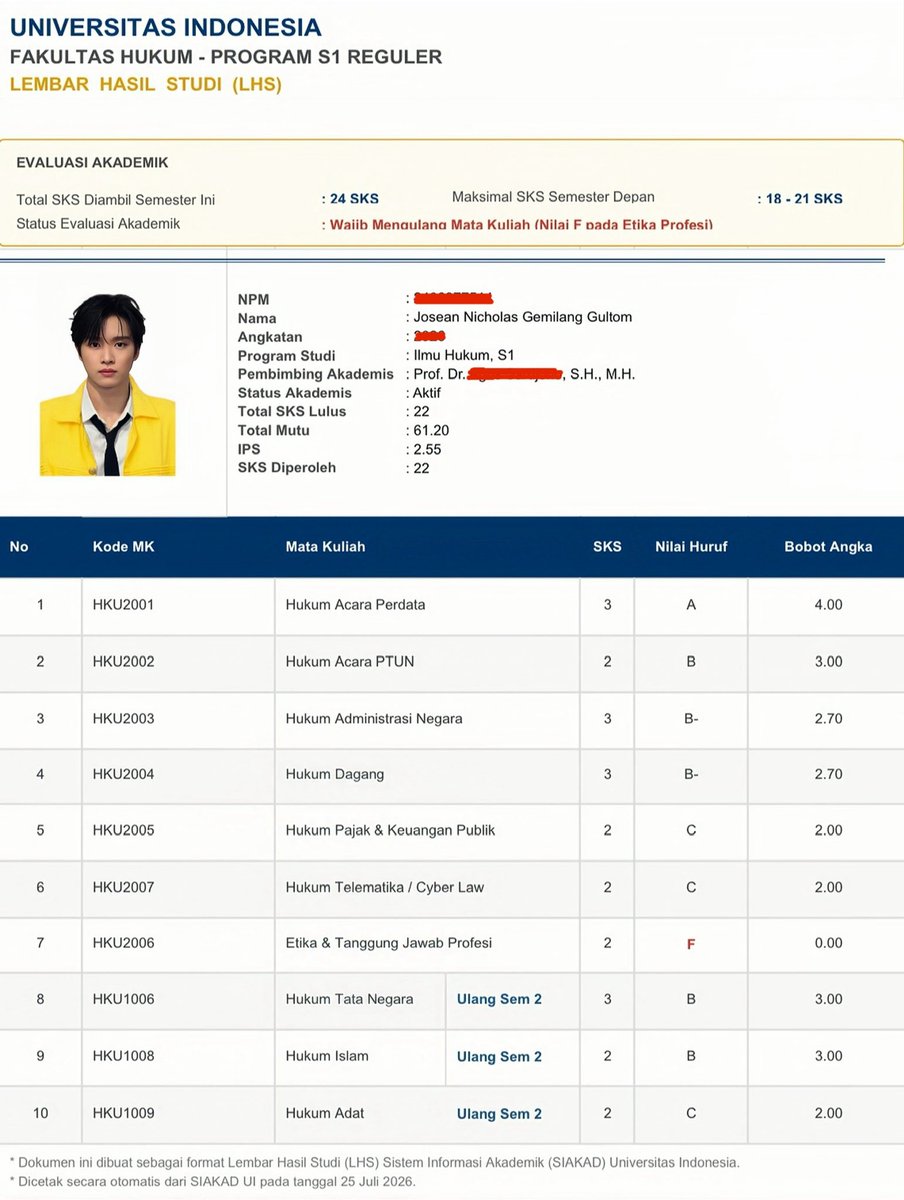Select the 'Pembimbing Akademis' label

(x=316, y=374)
